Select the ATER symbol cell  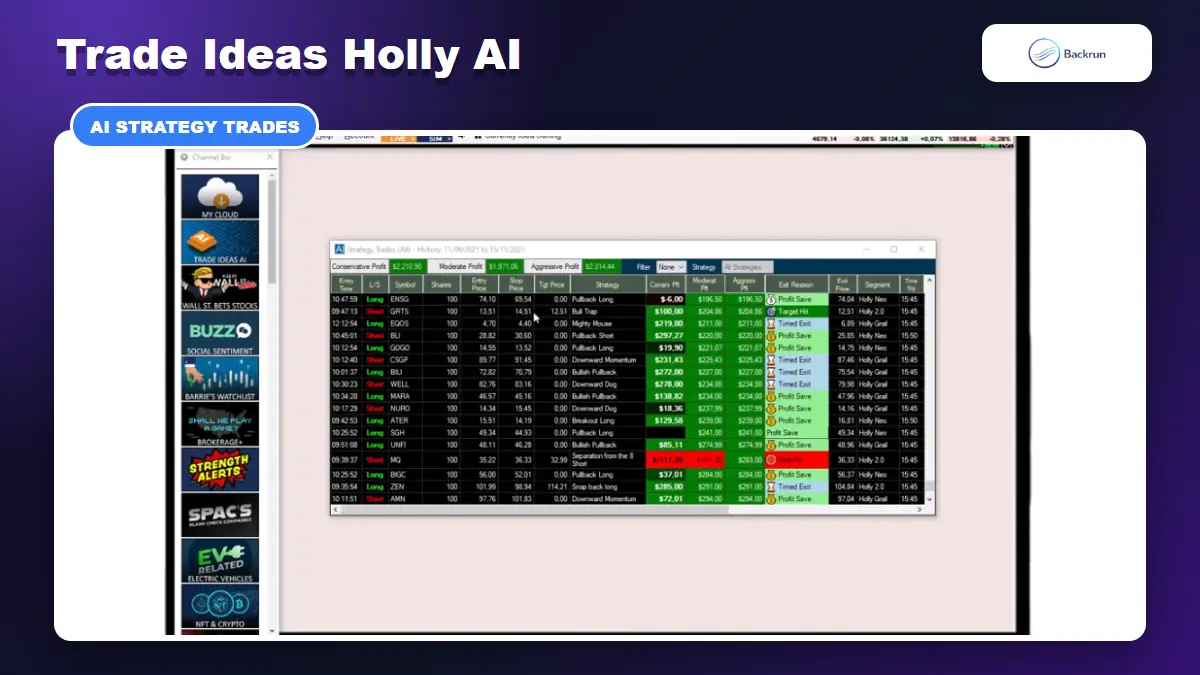click(404, 420)
